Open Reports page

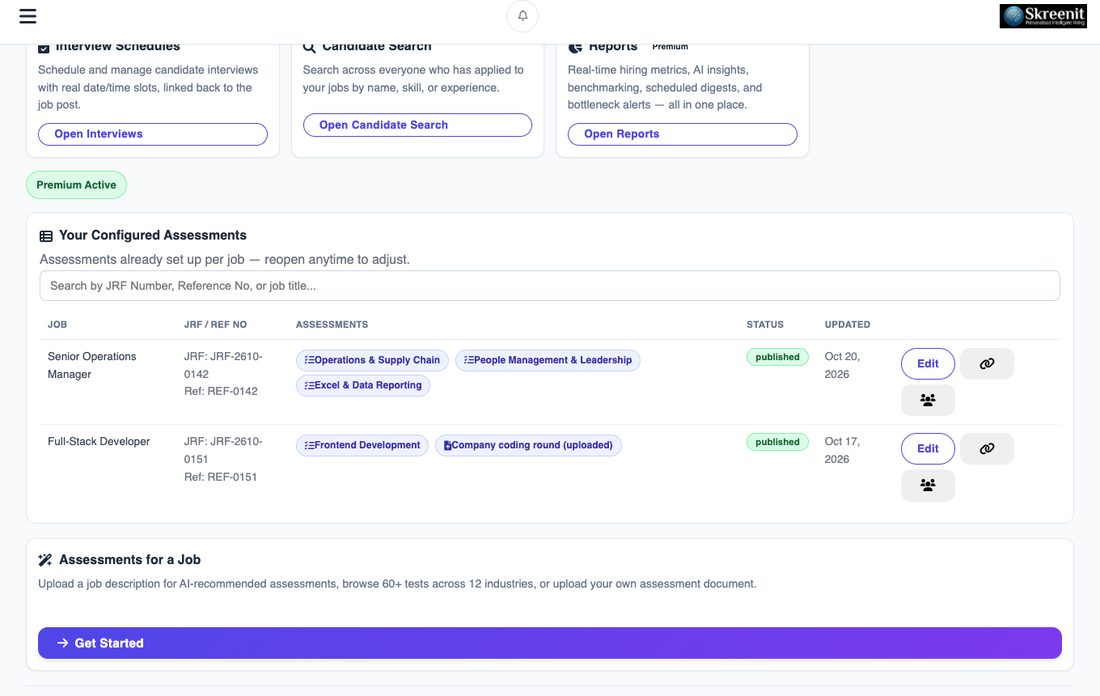tap(682, 134)
